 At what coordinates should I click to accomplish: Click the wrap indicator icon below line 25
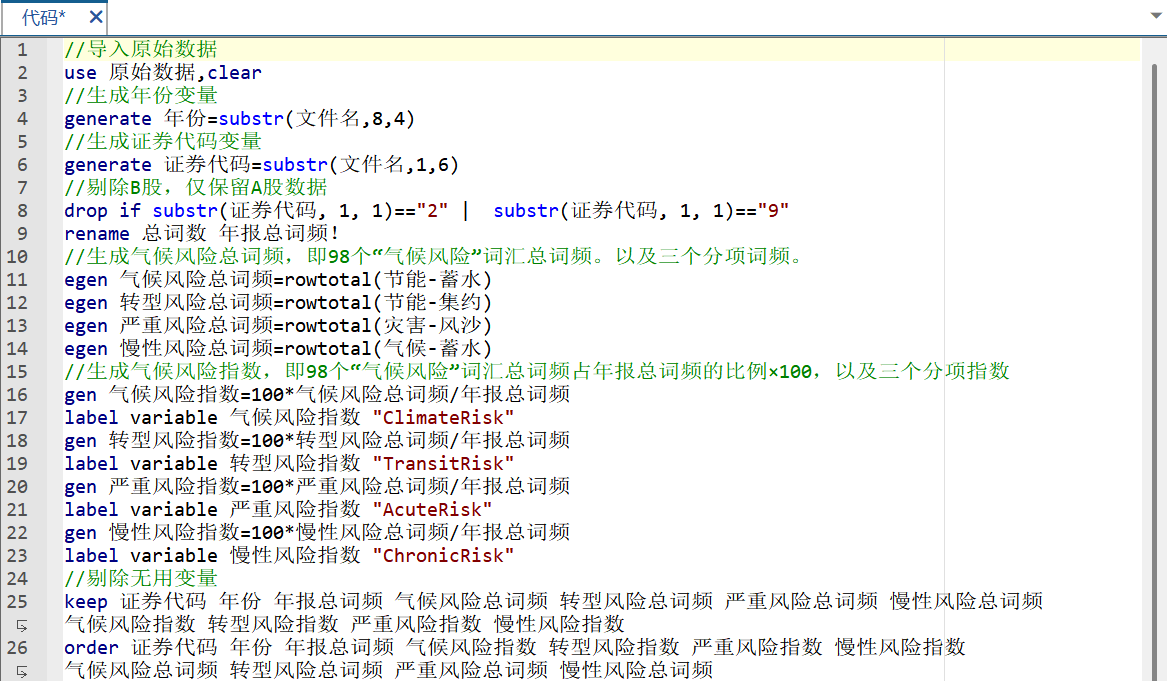pyautogui.click(x=22, y=625)
